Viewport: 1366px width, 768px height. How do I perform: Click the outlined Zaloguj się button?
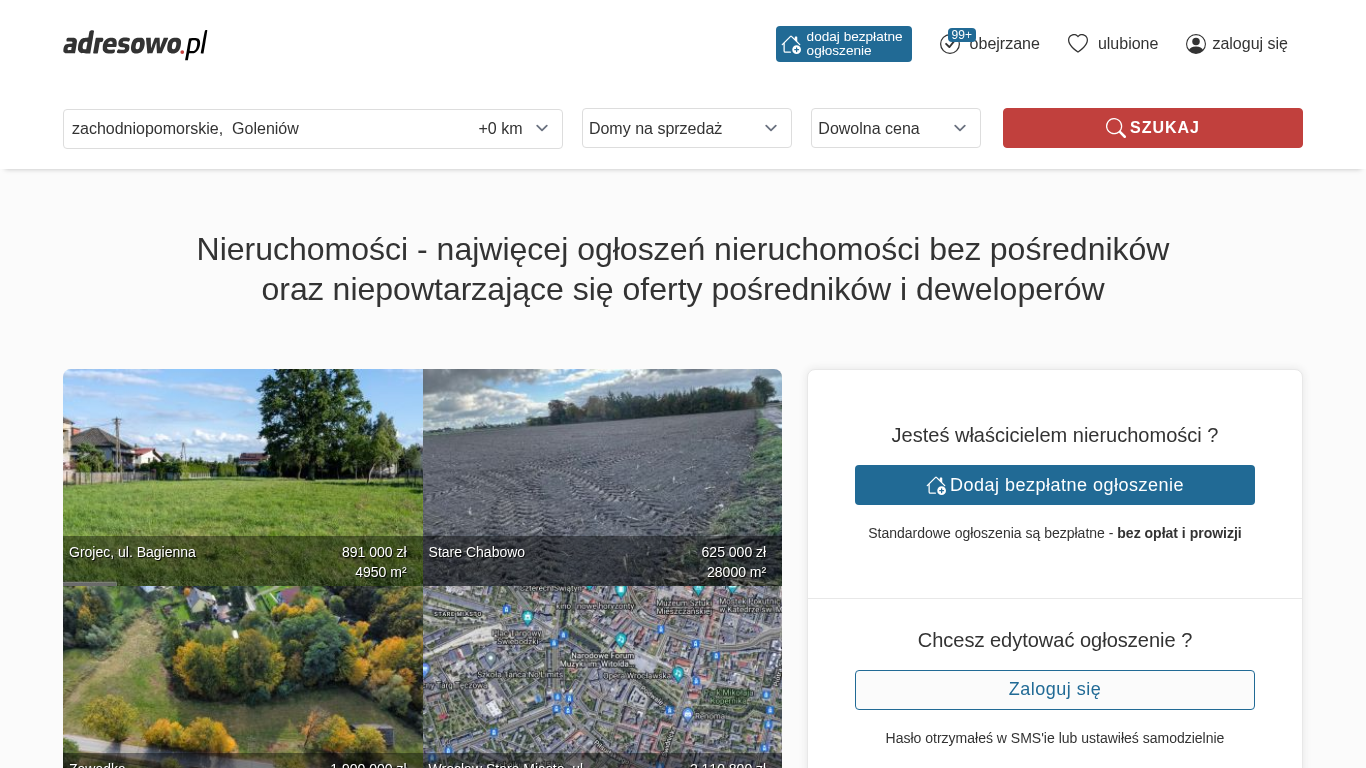[1054, 690]
